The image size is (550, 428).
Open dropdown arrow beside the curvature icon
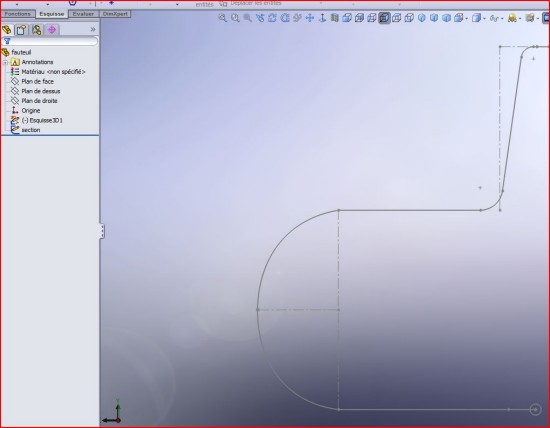502,19
